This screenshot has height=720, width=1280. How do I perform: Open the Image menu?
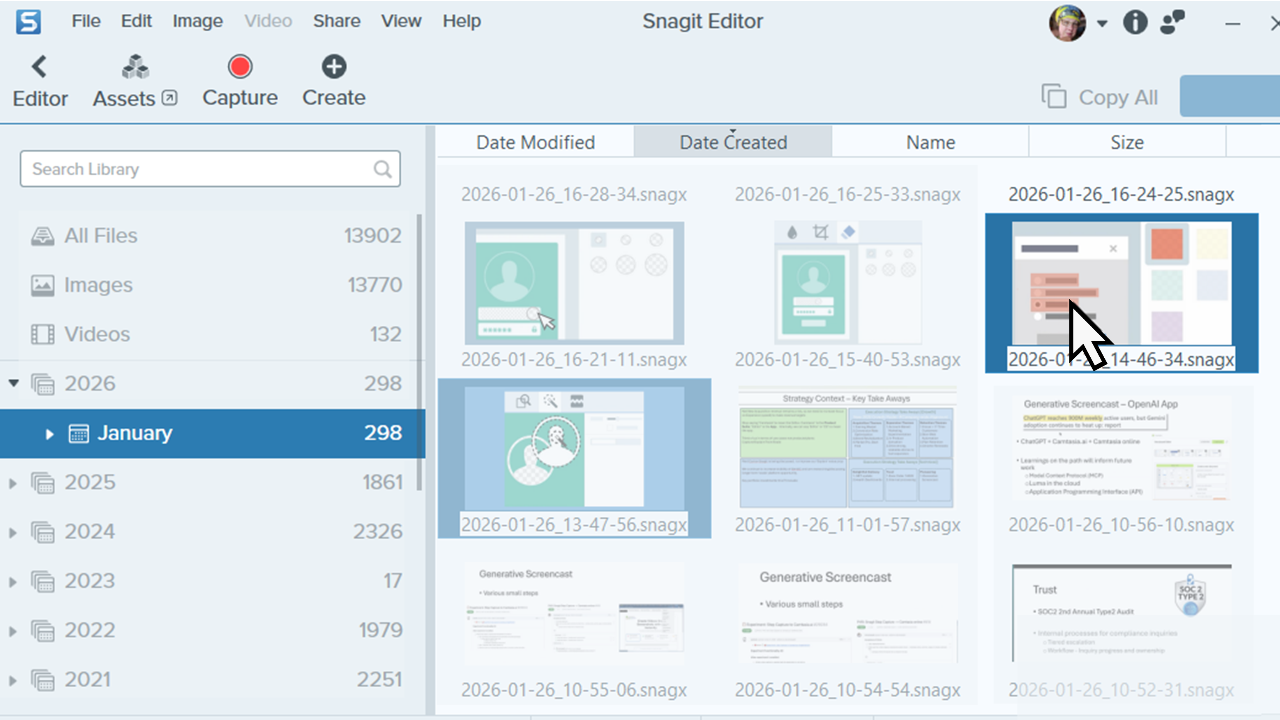coord(197,20)
